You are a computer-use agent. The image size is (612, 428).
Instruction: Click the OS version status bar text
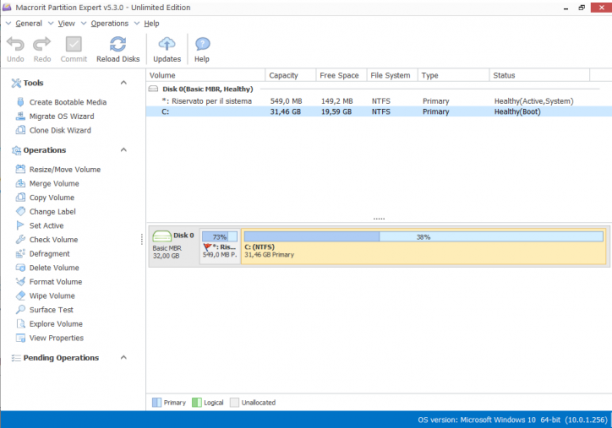[512, 420]
